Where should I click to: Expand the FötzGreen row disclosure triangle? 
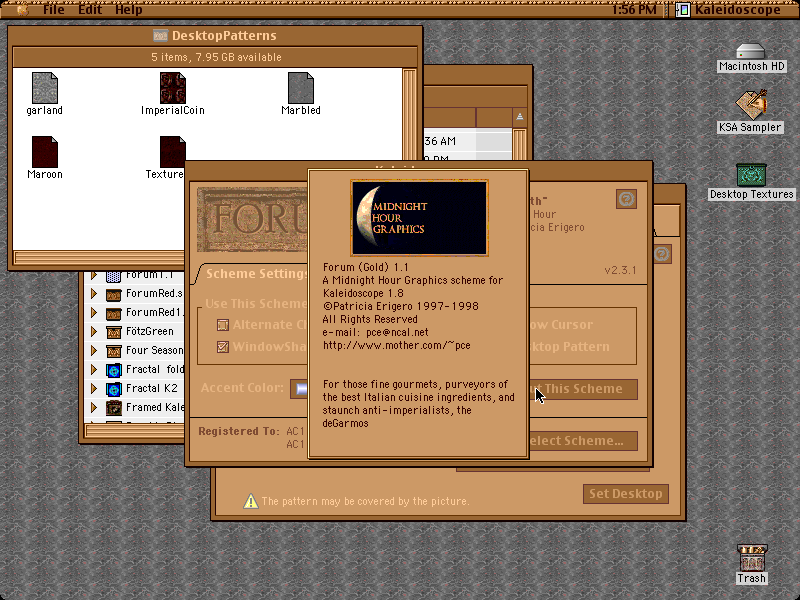point(94,332)
